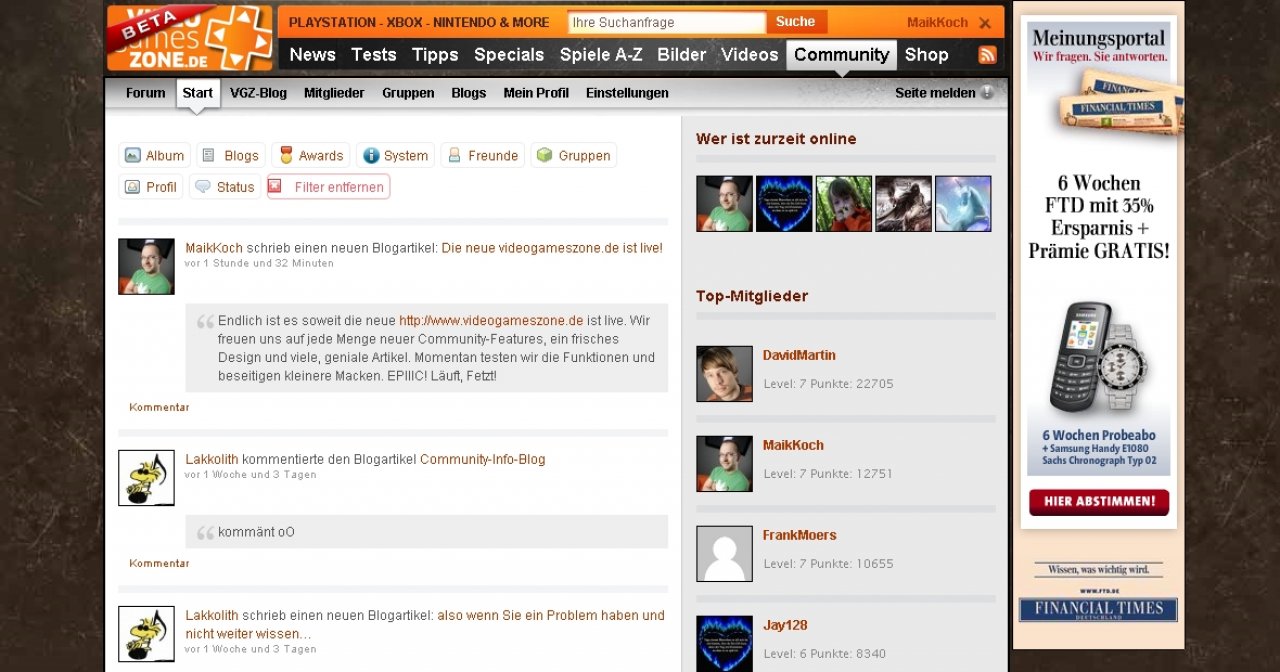This screenshot has width=1280, height=672.
Task: Open the Blogs sub-navigation tab
Action: [468, 93]
